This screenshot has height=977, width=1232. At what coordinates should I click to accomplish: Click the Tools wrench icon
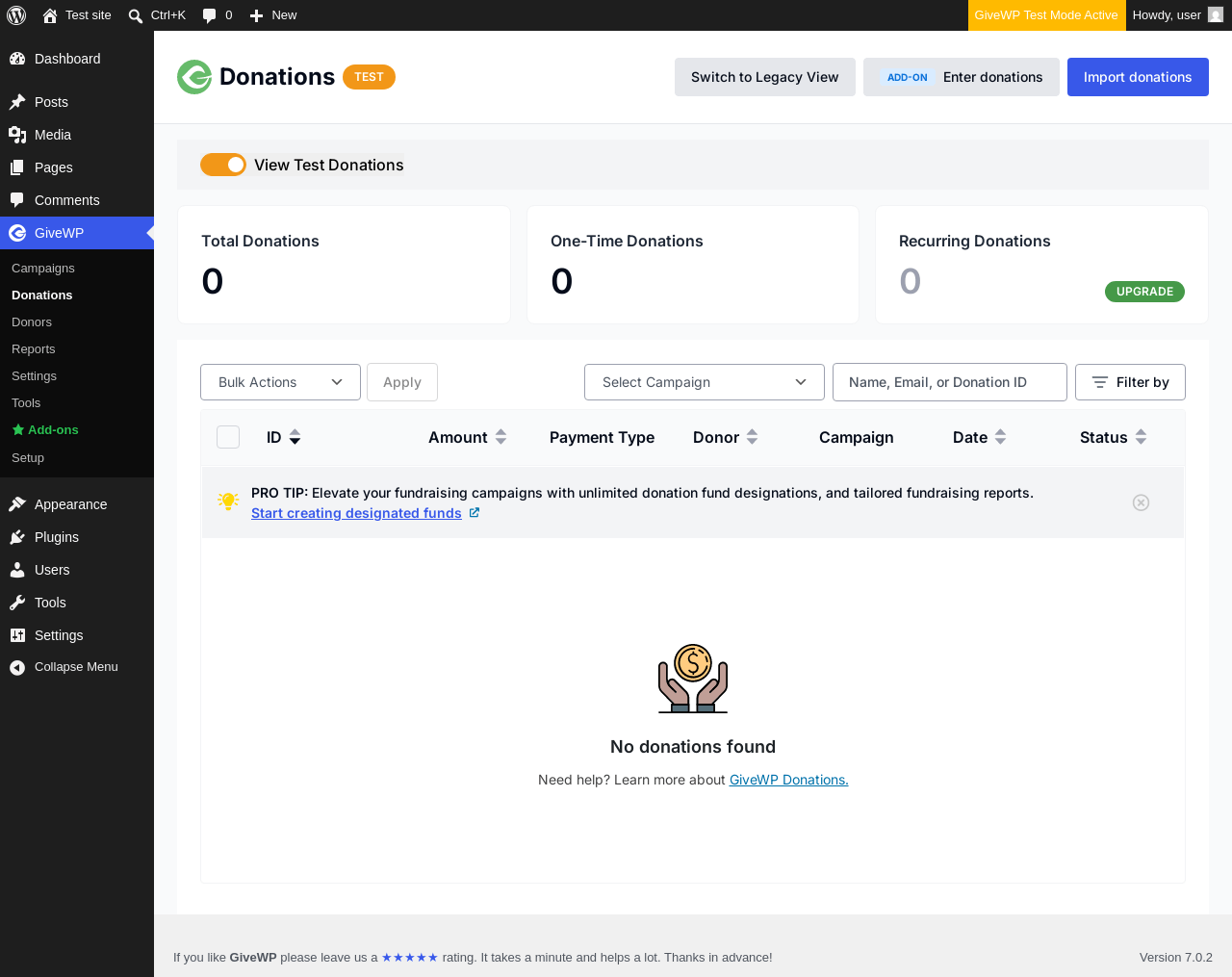tap(17, 603)
